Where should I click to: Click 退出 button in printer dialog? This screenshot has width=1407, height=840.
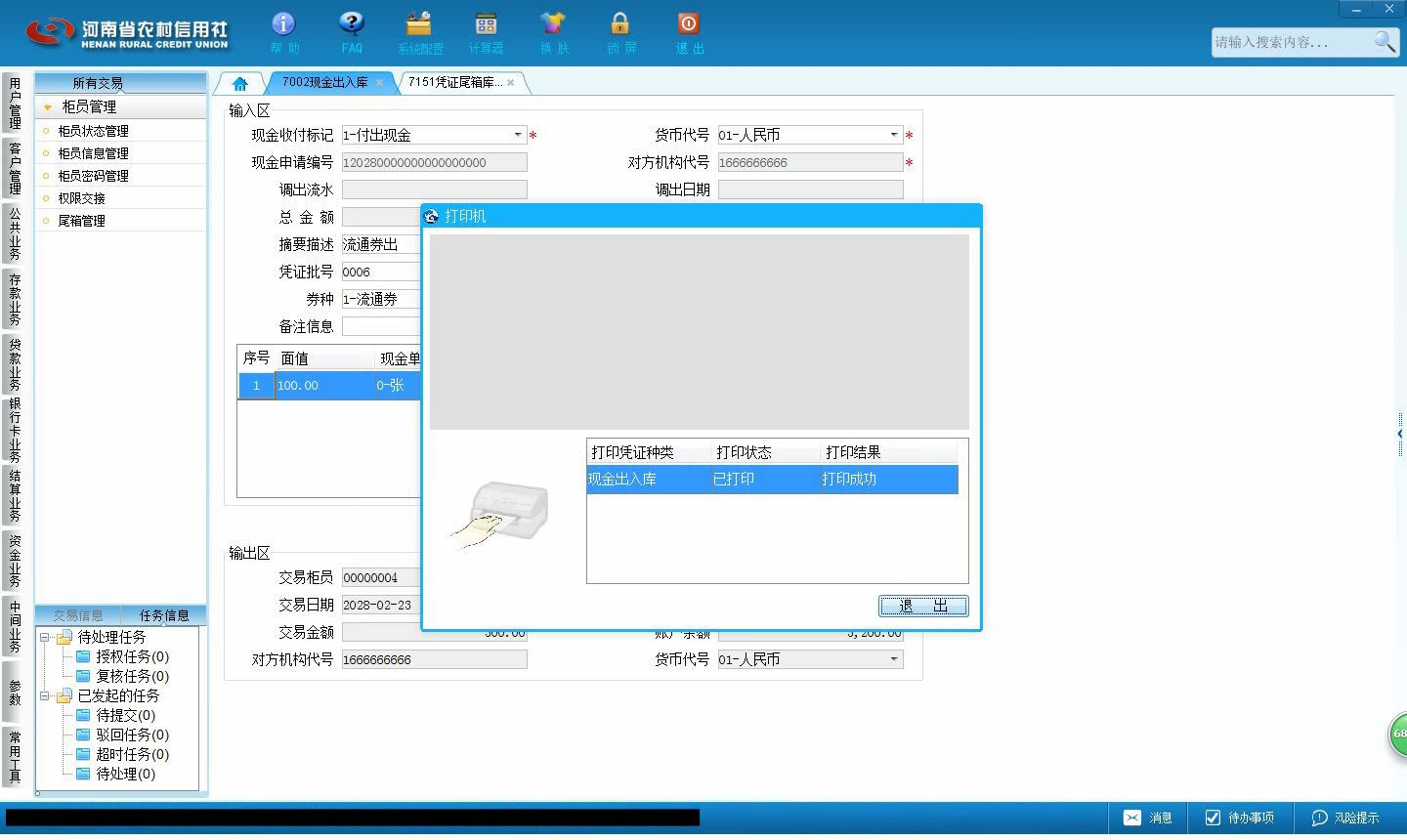923,606
